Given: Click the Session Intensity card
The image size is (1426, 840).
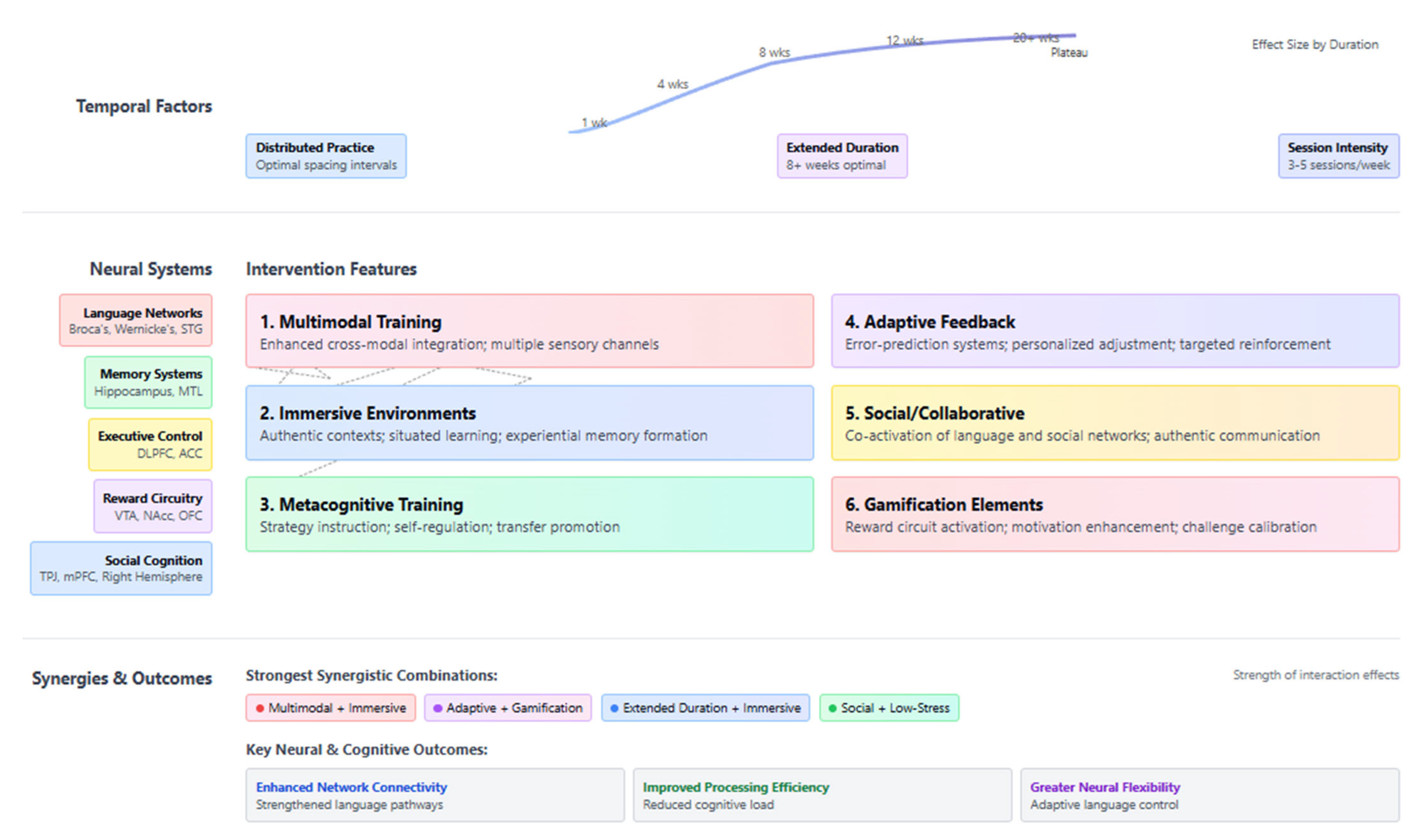Looking at the screenshot, I should pyautogui.click(x=1338, y=156).
